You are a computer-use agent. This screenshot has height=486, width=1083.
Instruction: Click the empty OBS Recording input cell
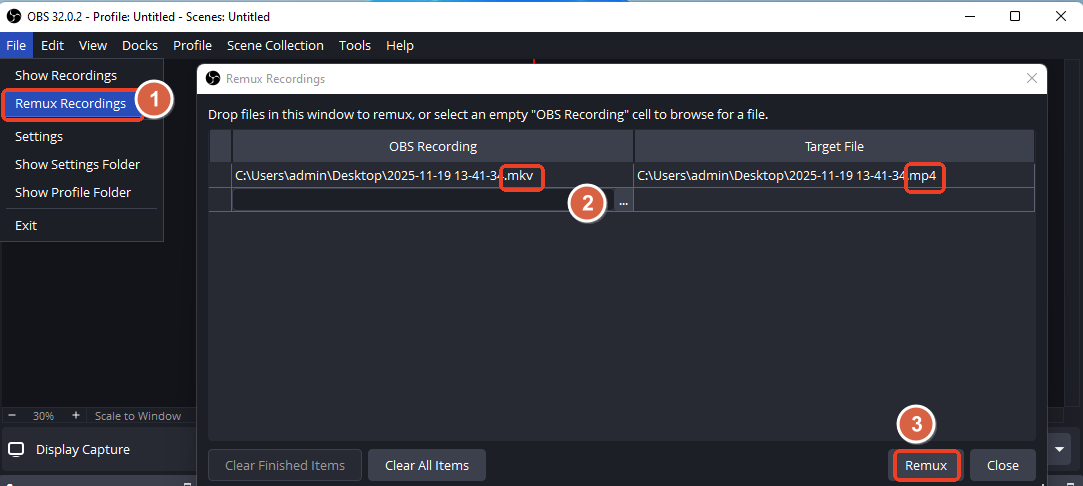[x=420, y=202]
